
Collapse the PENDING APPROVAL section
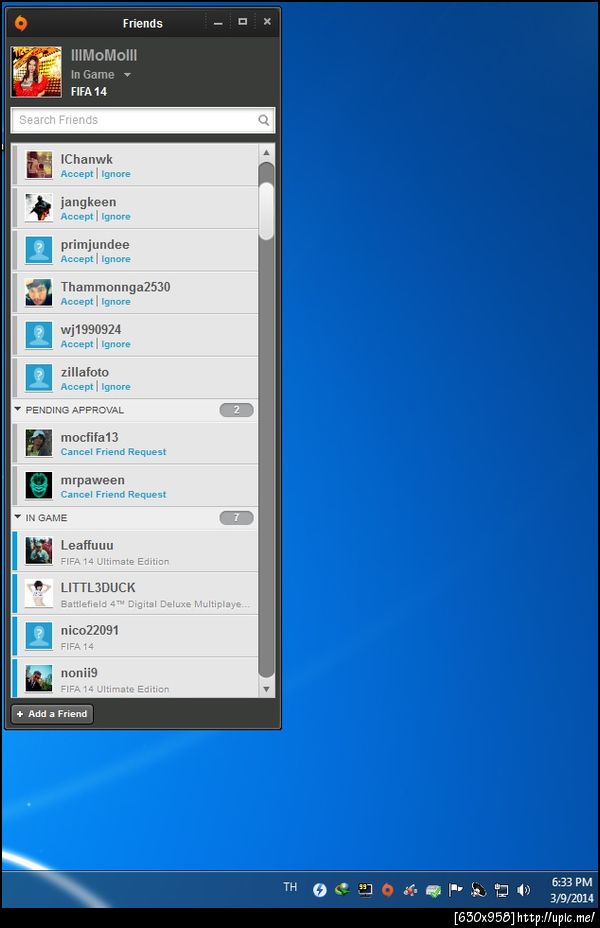(x=17, y=410)
